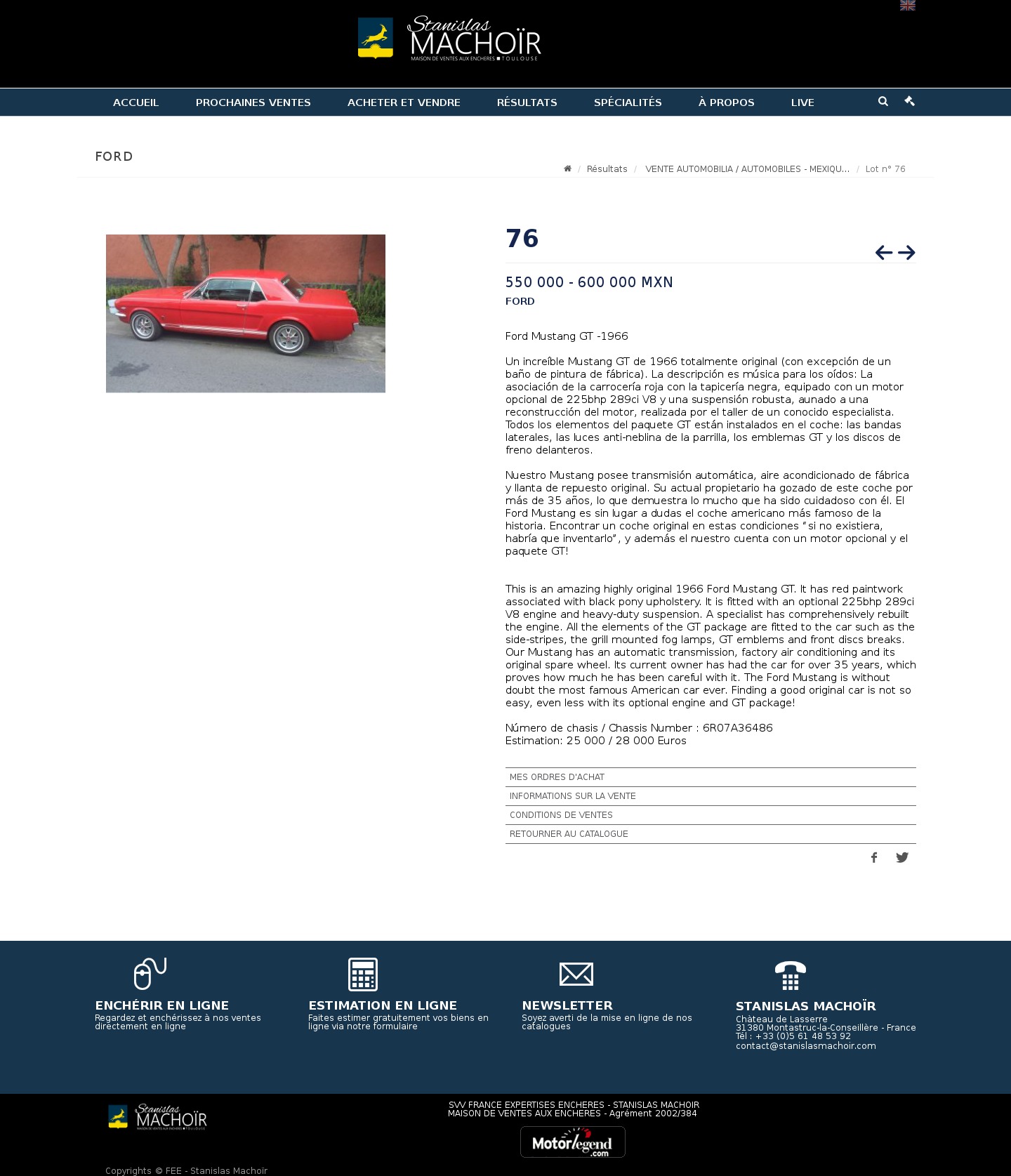Image resolution: width=1011 pixels, height=1176 pixels.
Task: Open the Accueil menu item
Action: 136,103
